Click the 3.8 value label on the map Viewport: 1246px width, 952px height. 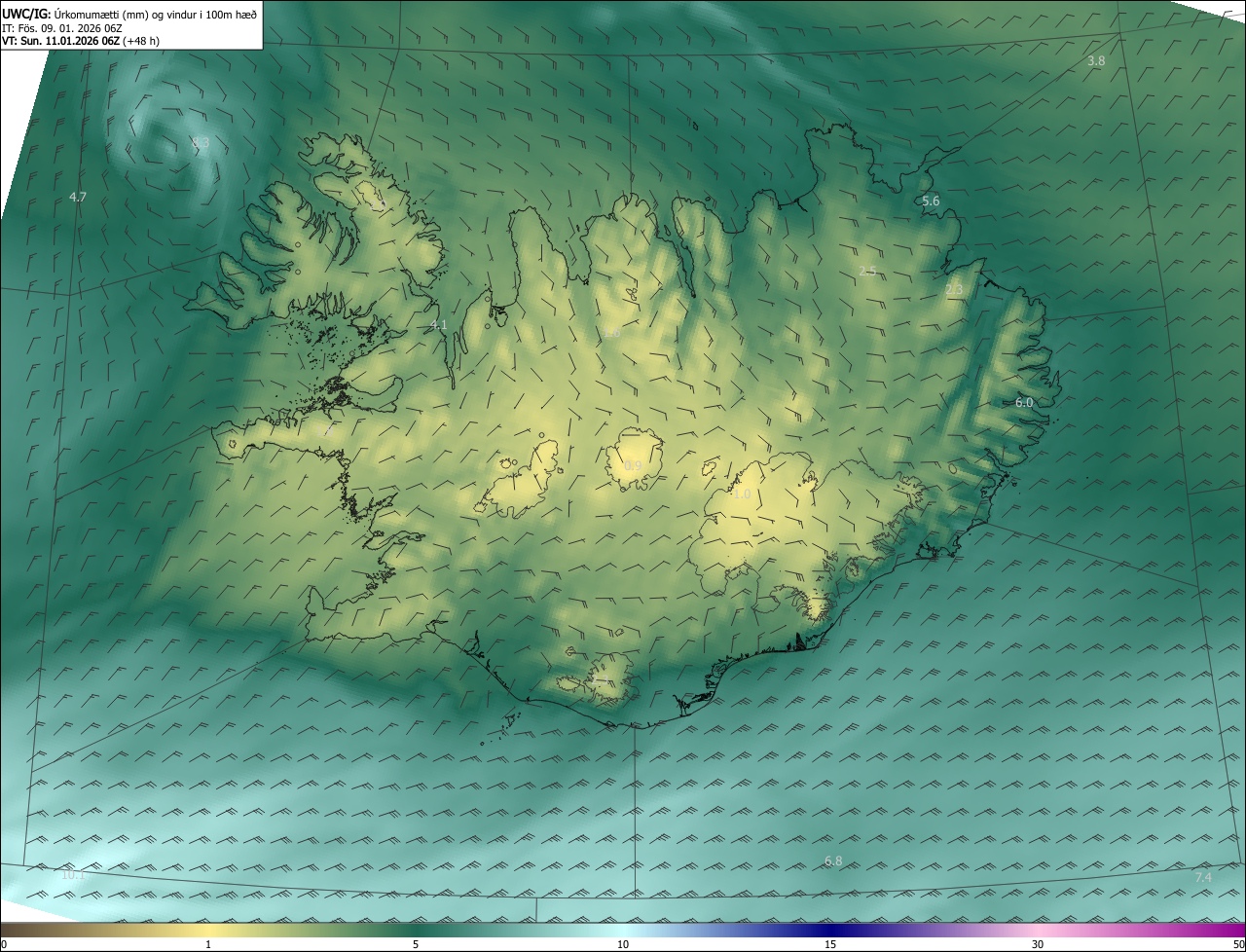point(1096,61)
